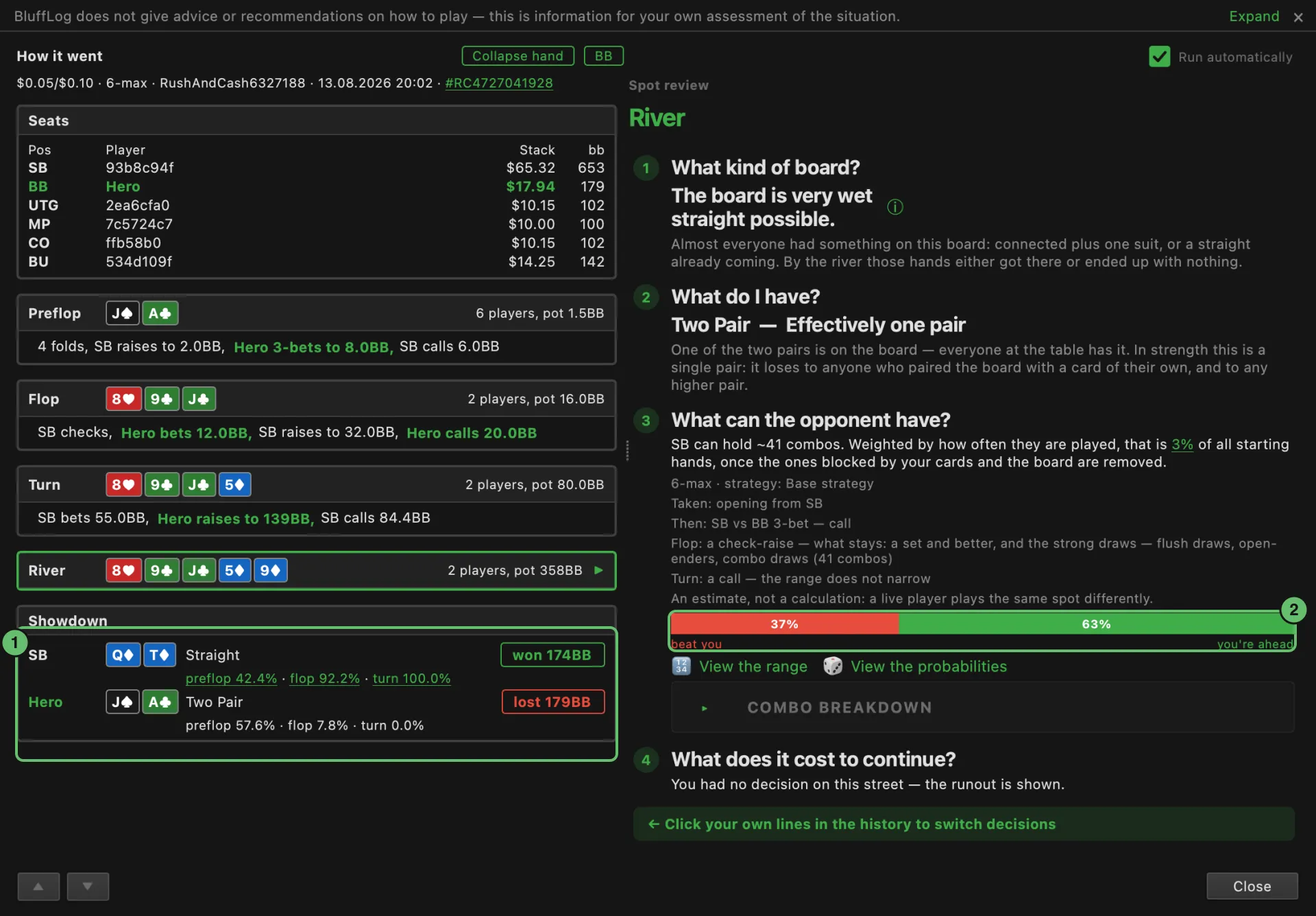Click the play arrow in the River row

598,570
